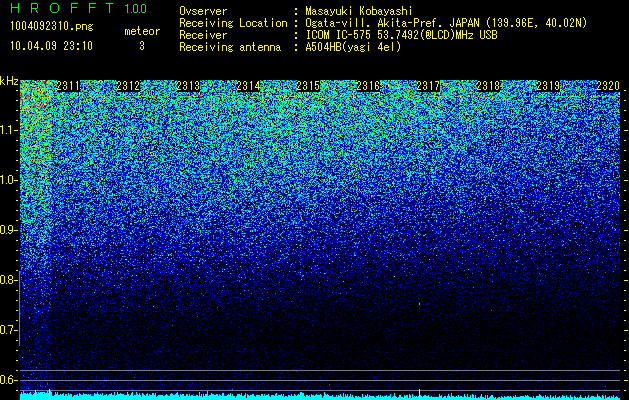Click the 2315 time label
The width and height of the screenshot is (629, 400).
308,86
